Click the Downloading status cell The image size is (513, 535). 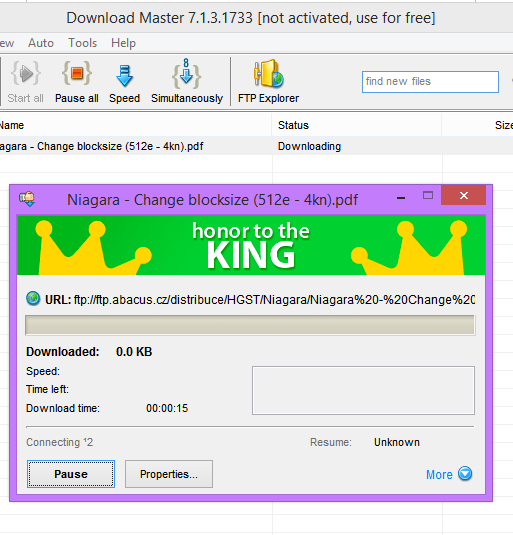click(309, 146)
